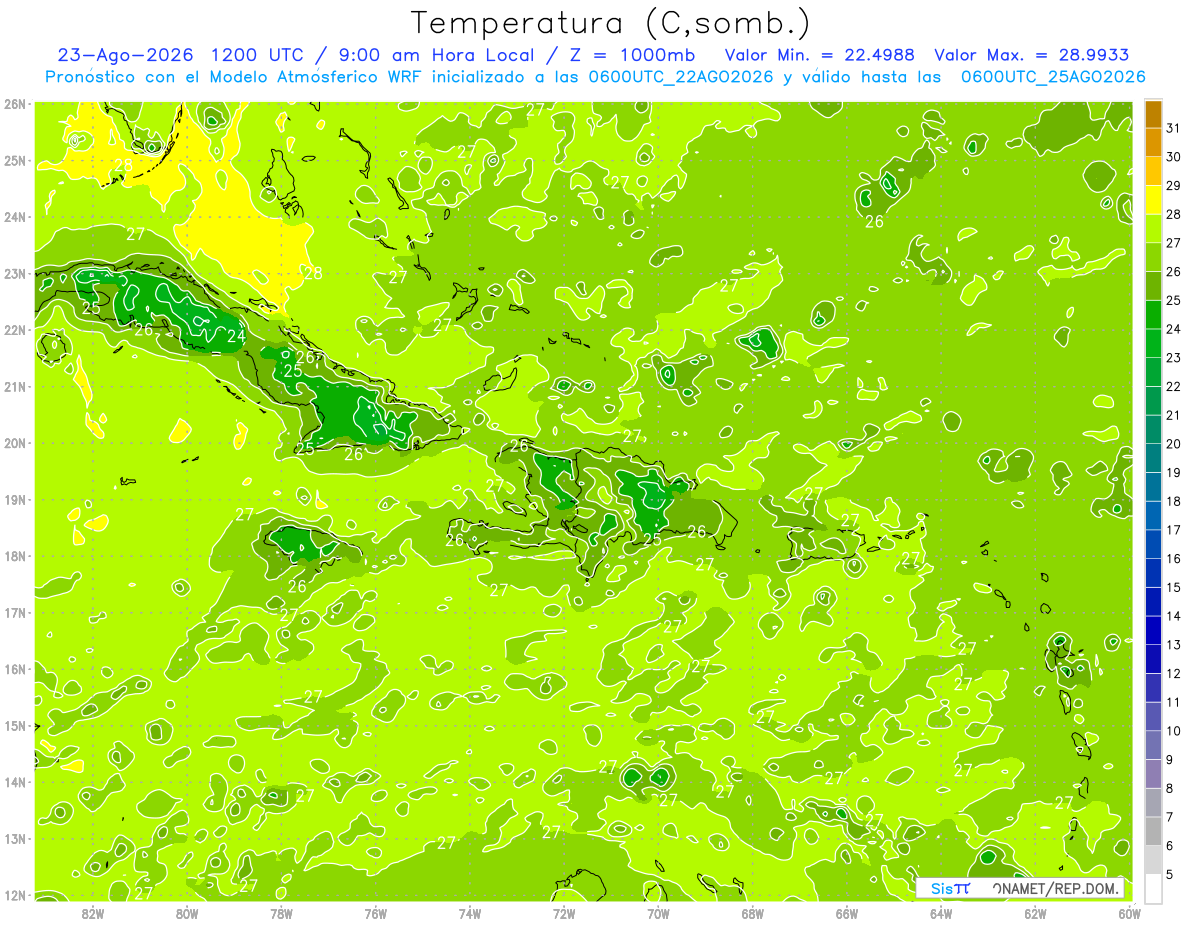This screenshot has height=927, width=1200.
Task: Click the "Valor Min. = 22.4988" value
Action: click(821, 55)
